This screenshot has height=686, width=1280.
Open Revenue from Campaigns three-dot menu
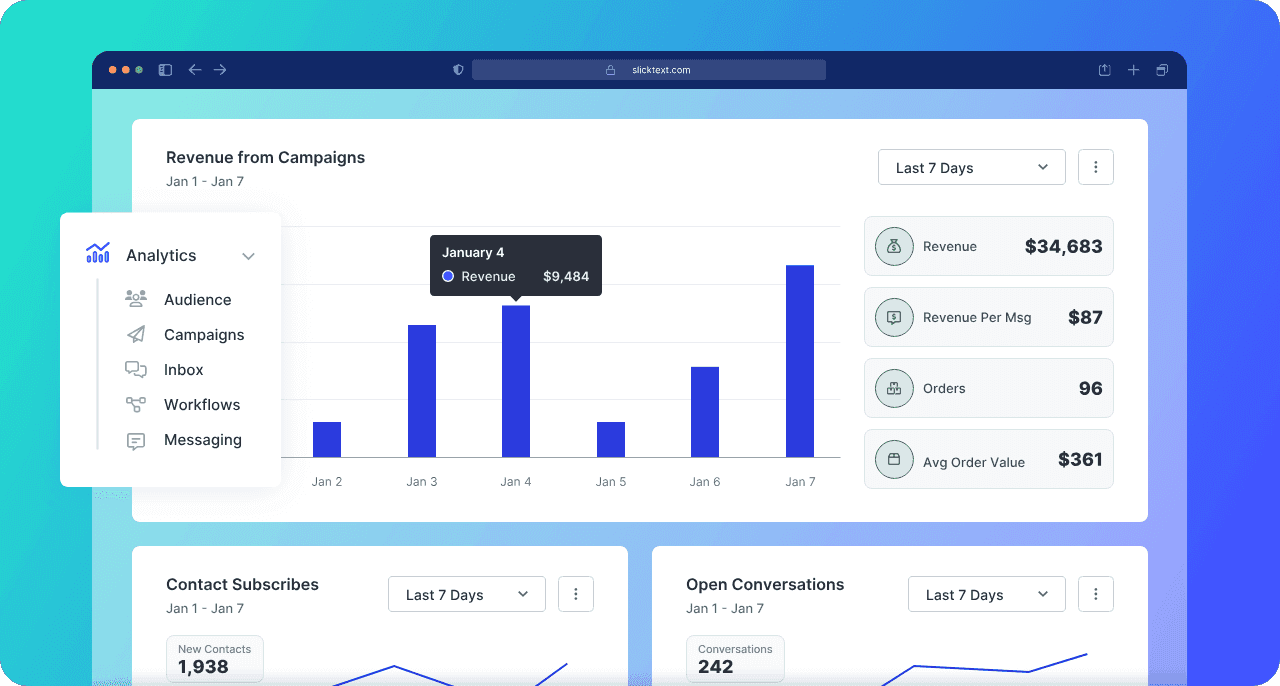point(1096,167)
